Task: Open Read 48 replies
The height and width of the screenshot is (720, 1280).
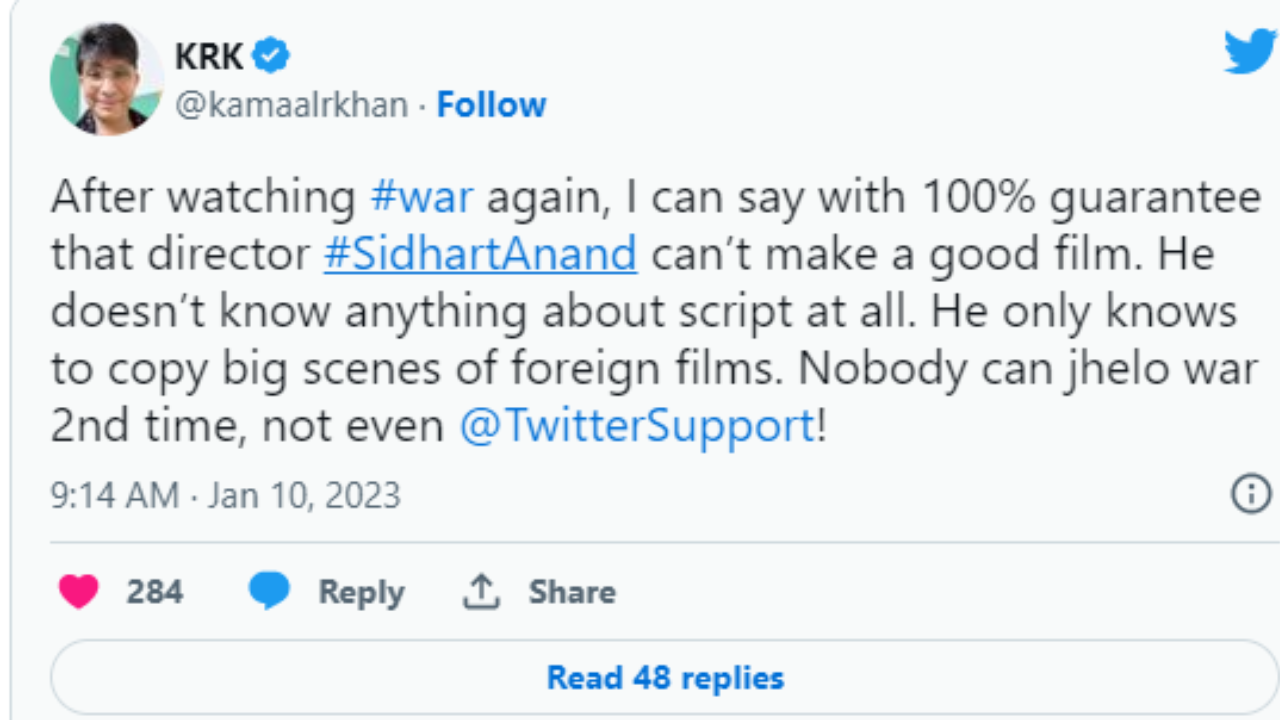Action: pyautogui.click(x=665, y=677)
